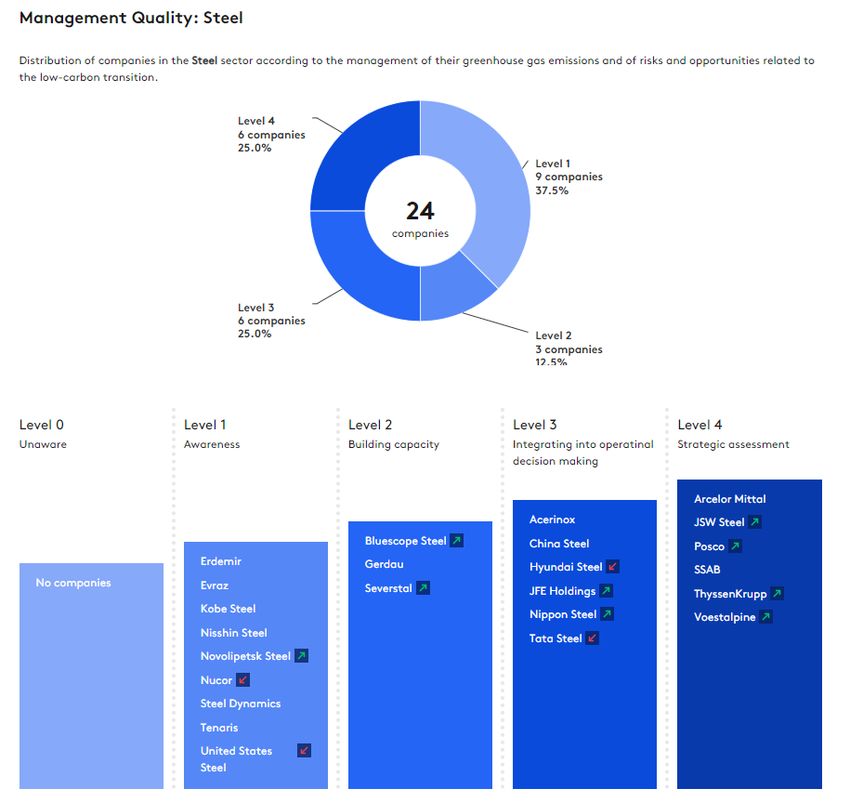
Task: Click the up arrow icon beside Bluescope Steel
Action: (x=457, y=540)
